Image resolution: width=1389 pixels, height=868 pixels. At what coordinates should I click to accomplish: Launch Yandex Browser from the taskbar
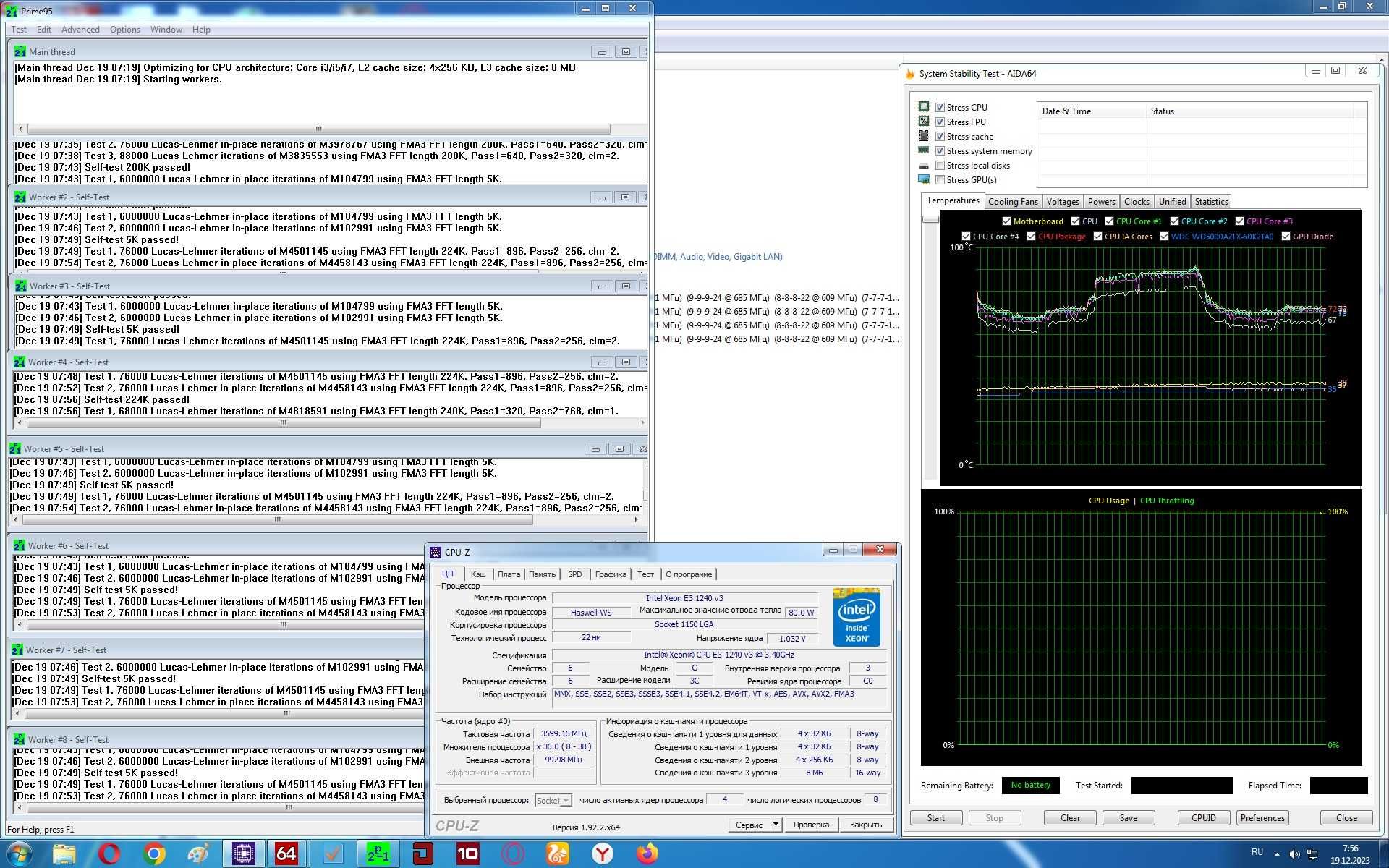pos(603,854)
